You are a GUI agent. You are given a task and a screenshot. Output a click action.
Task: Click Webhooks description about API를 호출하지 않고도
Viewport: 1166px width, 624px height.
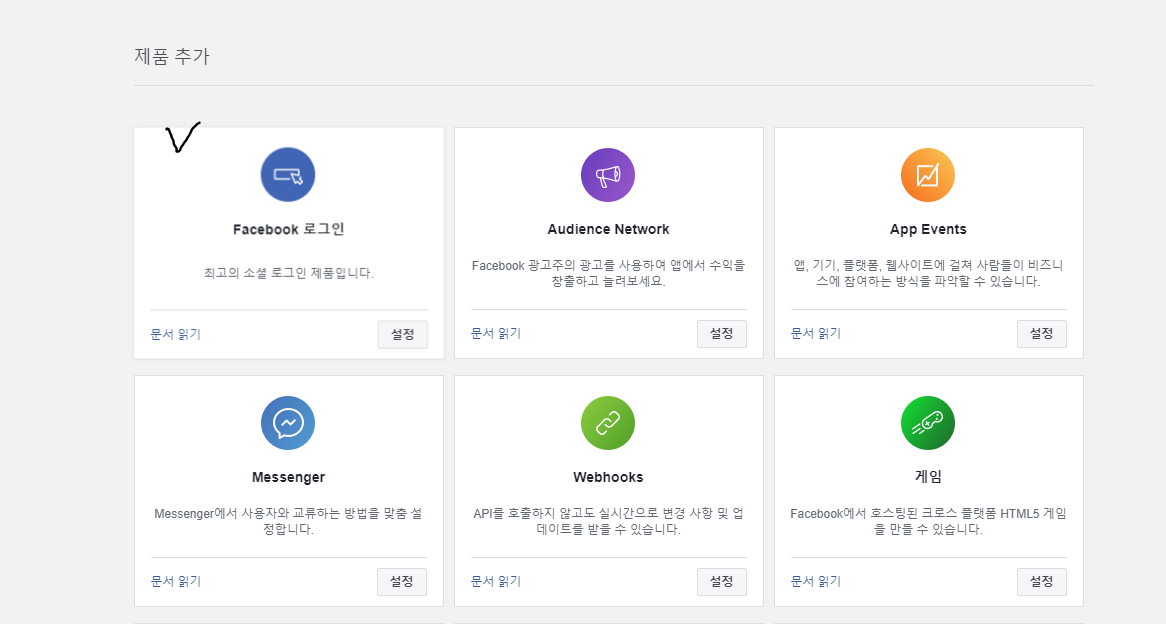point(608,521)
